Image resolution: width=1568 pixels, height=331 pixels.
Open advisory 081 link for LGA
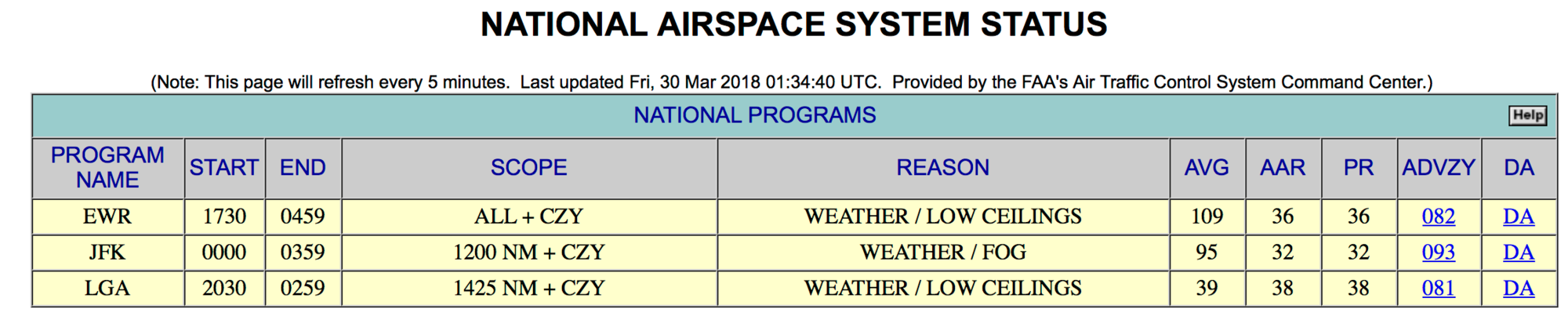point(1438,289)
